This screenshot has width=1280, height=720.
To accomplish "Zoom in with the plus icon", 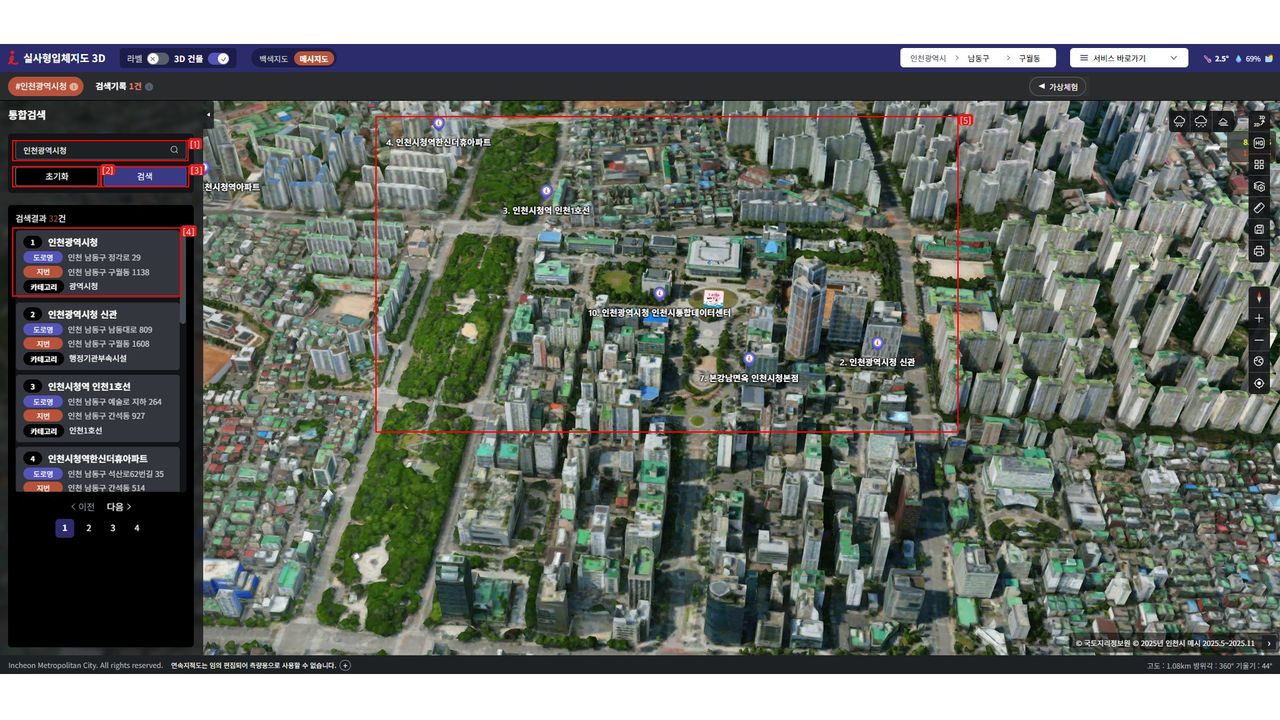I will (x=1259, y=318).
